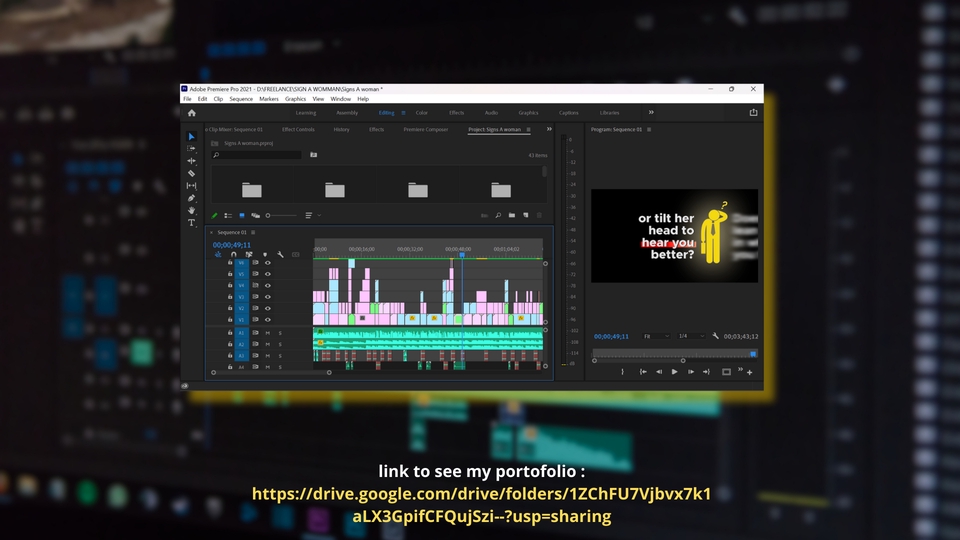This screenshot has height=540, width=960.
Task: Step Back one frame in Program monitor
Action: [x=659, y=372]
